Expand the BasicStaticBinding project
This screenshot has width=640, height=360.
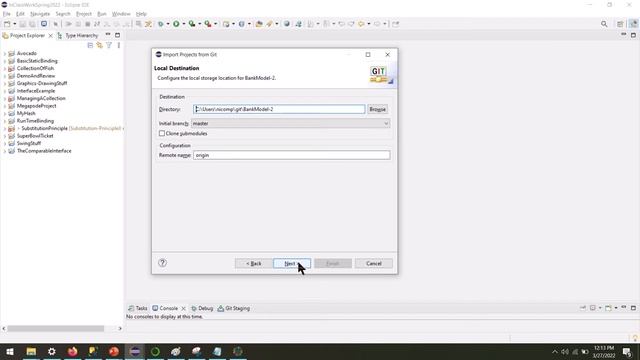pyautogui.click(x=4, y=61)
